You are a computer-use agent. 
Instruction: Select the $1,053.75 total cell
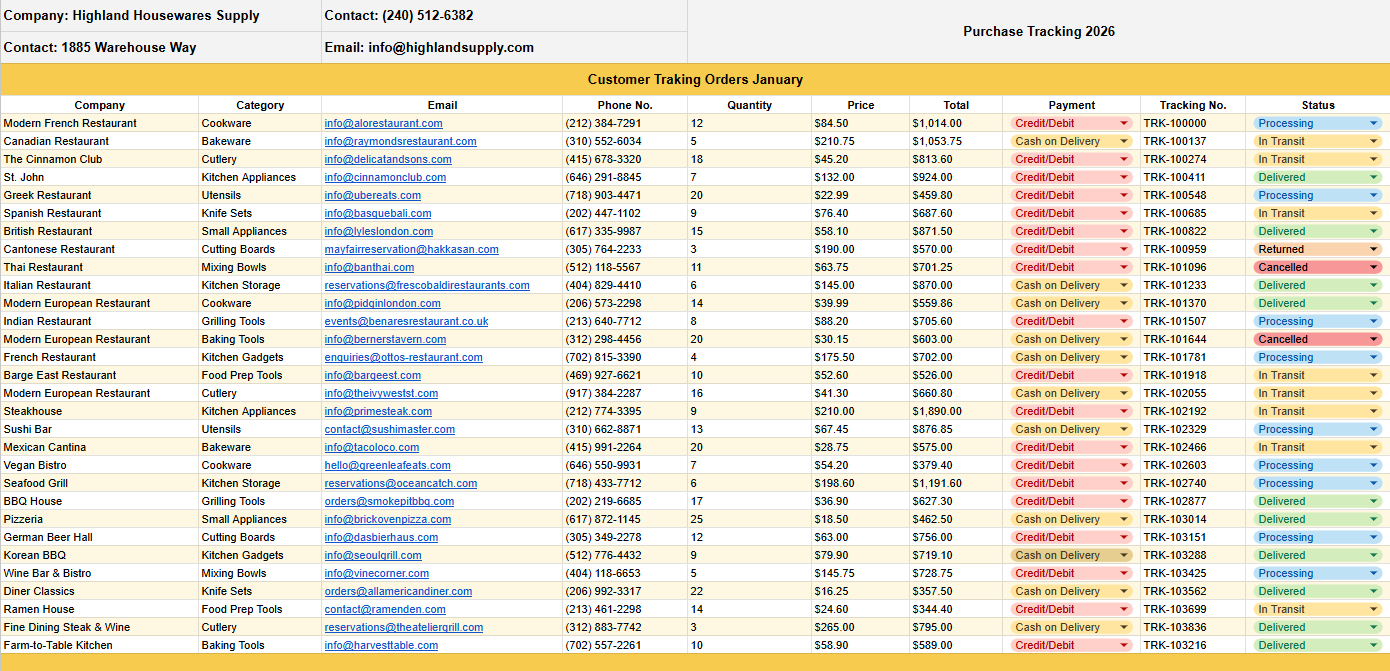(956, 141)
